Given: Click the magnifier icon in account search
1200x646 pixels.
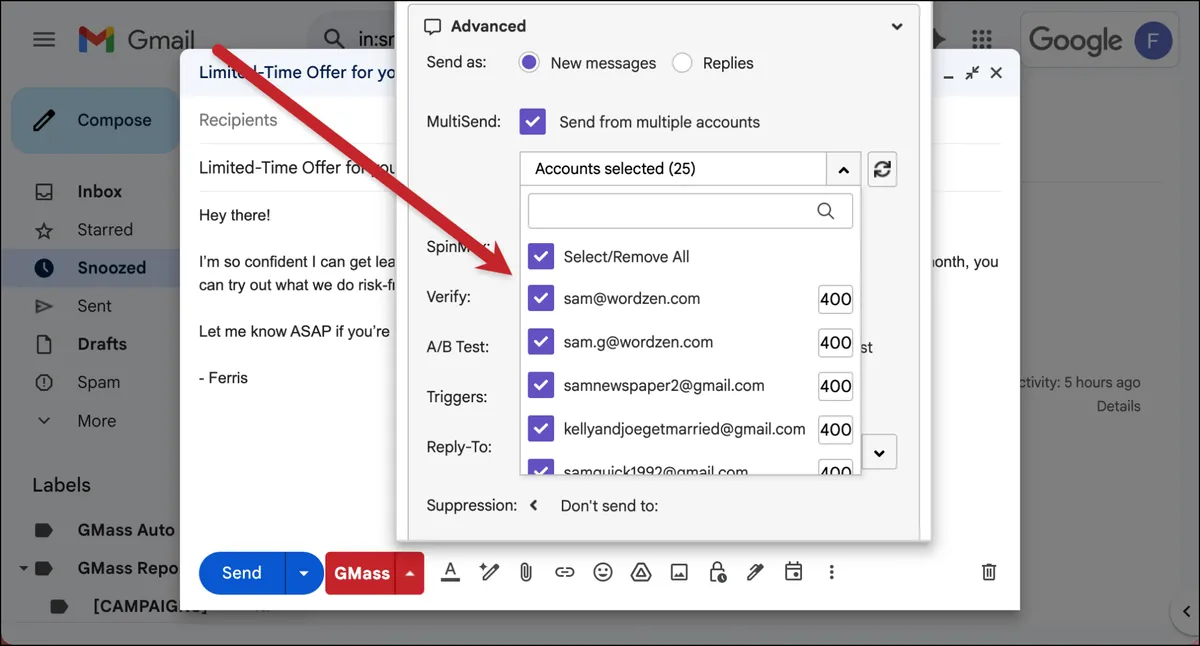Looking at the screenshot, I should click(x=826, y=211).
